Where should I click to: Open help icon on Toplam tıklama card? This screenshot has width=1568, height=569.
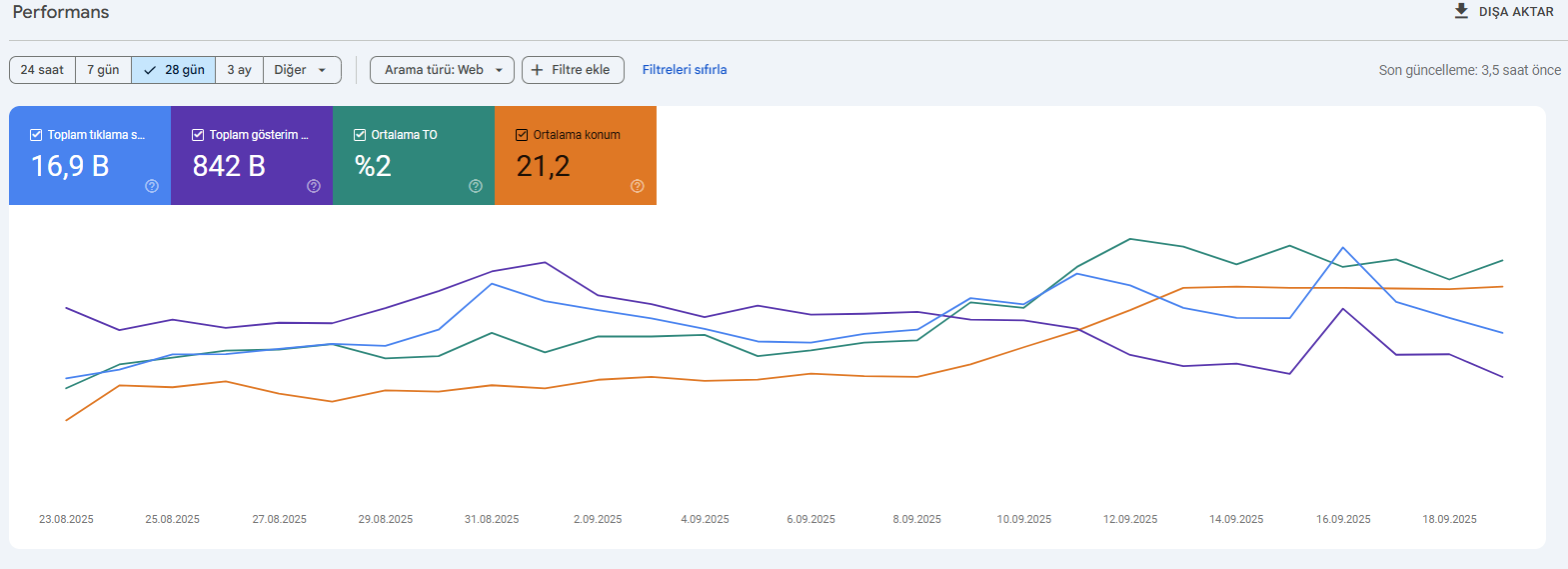[152, 186]
